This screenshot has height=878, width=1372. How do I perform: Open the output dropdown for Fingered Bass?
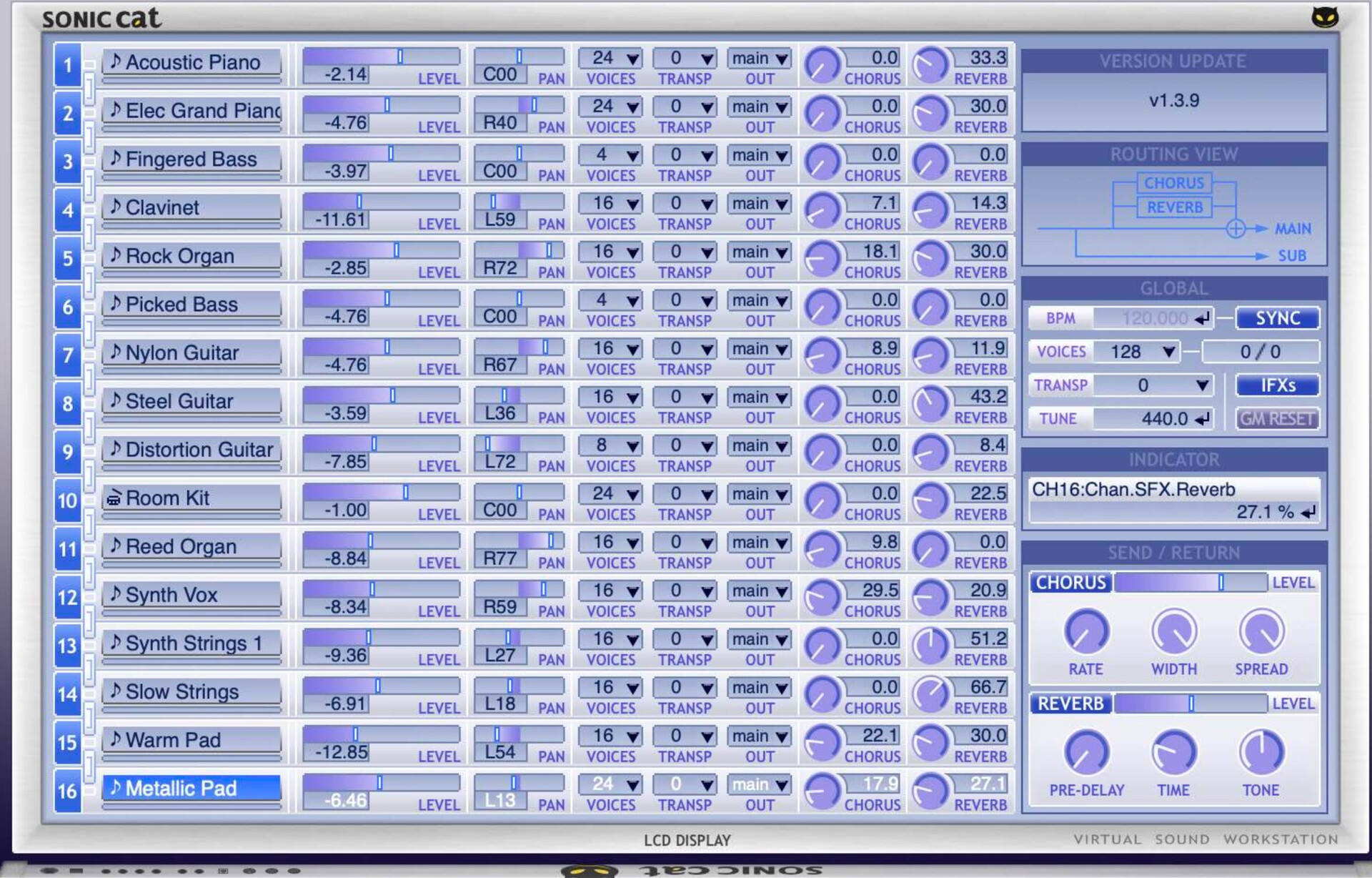click(759, 155)
